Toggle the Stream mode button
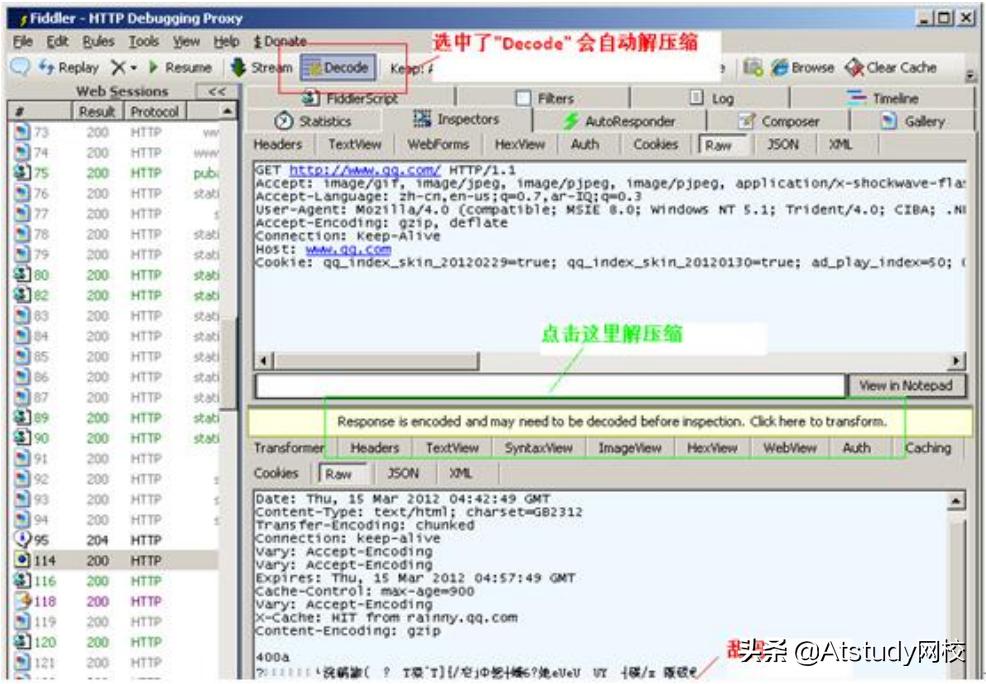The width and height of the screenshot is (986, 684). pos(261,67)
